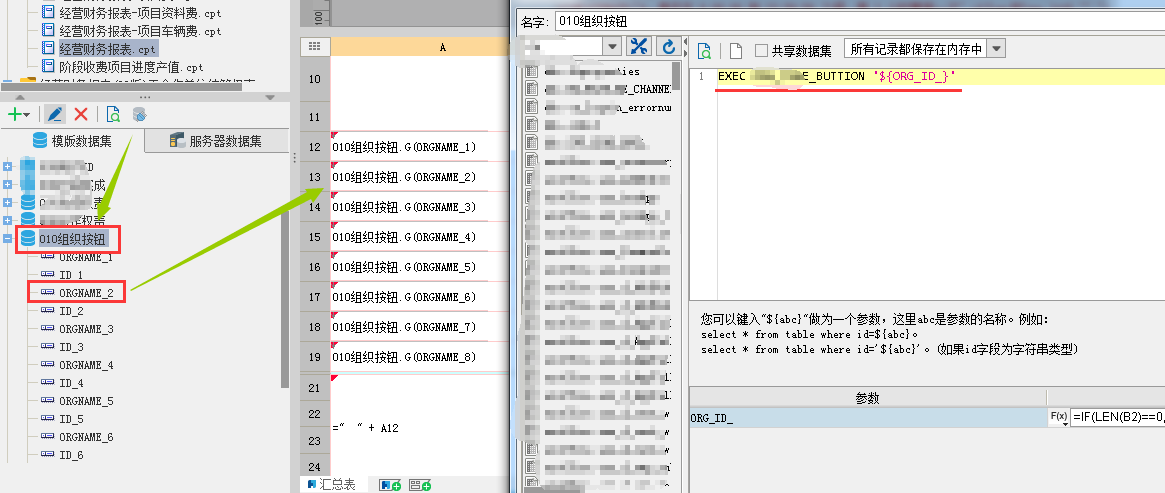
Task: Click the 参数 column header
Action: tap(867, 398)
